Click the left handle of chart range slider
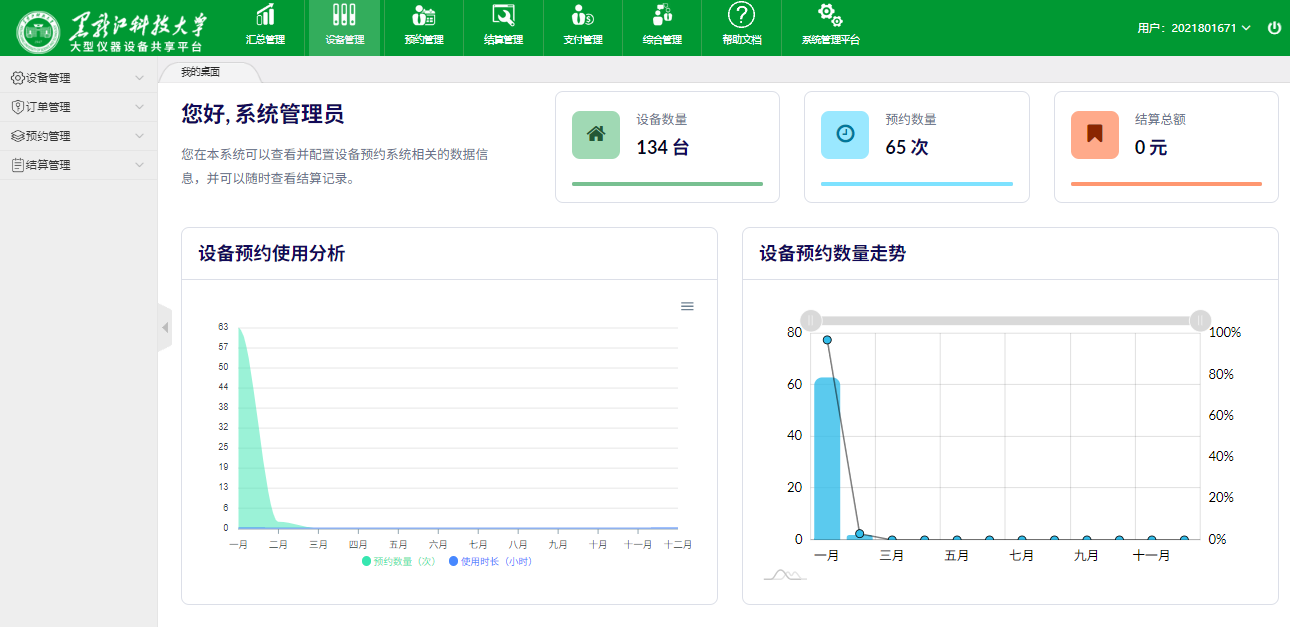 click(x=812, y=320)
